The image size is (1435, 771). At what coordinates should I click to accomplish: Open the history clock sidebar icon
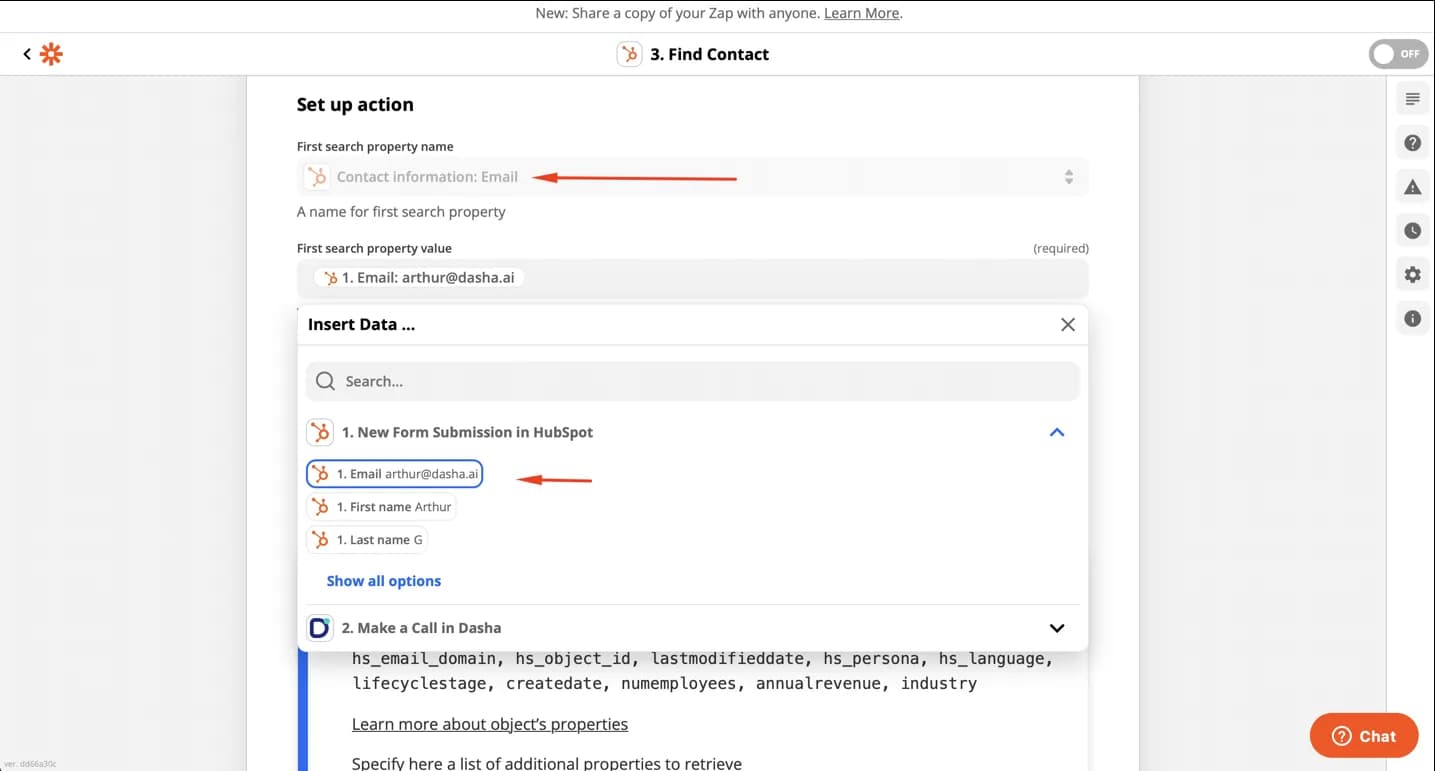1412,231
